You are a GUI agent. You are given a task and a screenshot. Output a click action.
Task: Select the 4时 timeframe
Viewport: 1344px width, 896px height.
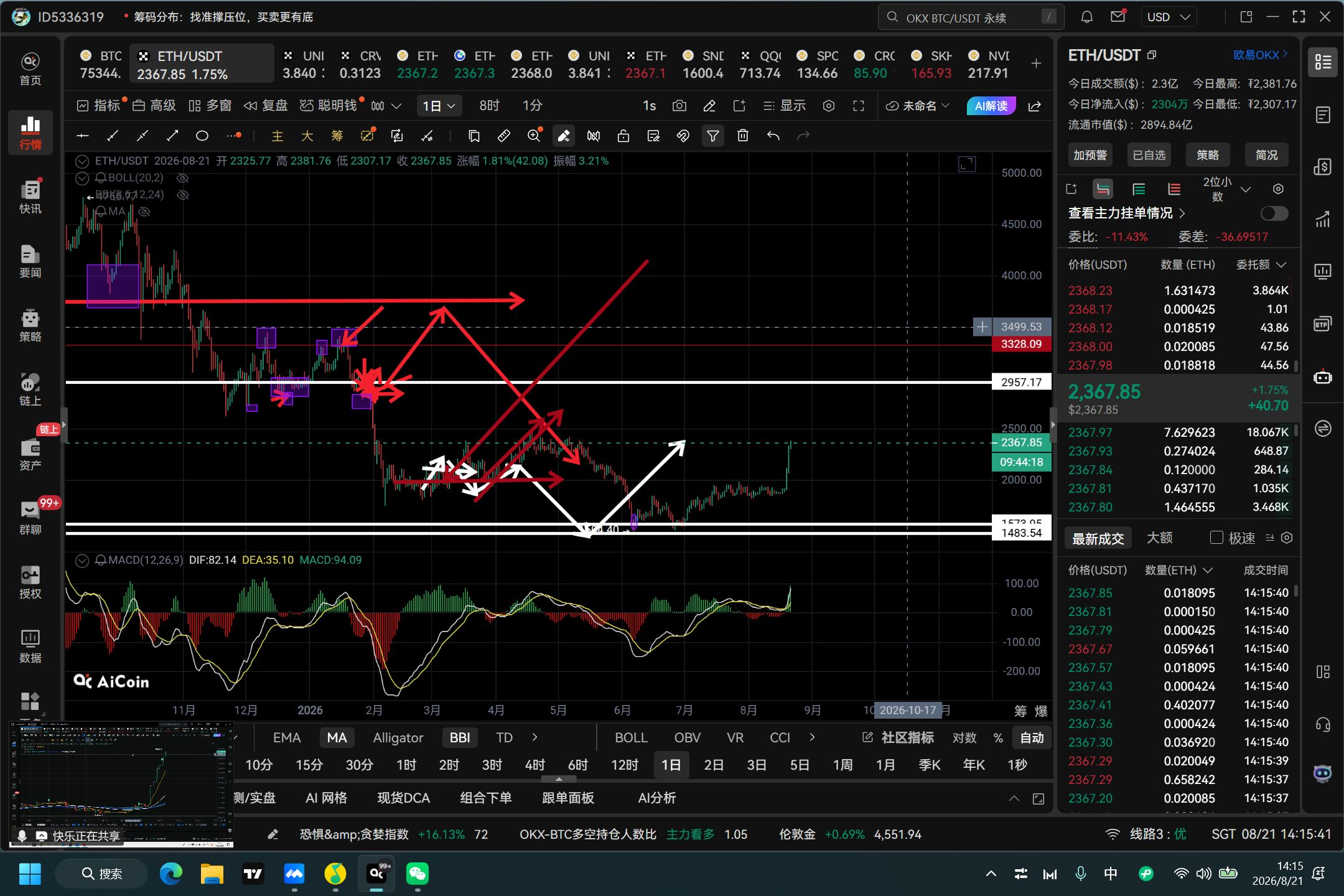click(534, 765)
